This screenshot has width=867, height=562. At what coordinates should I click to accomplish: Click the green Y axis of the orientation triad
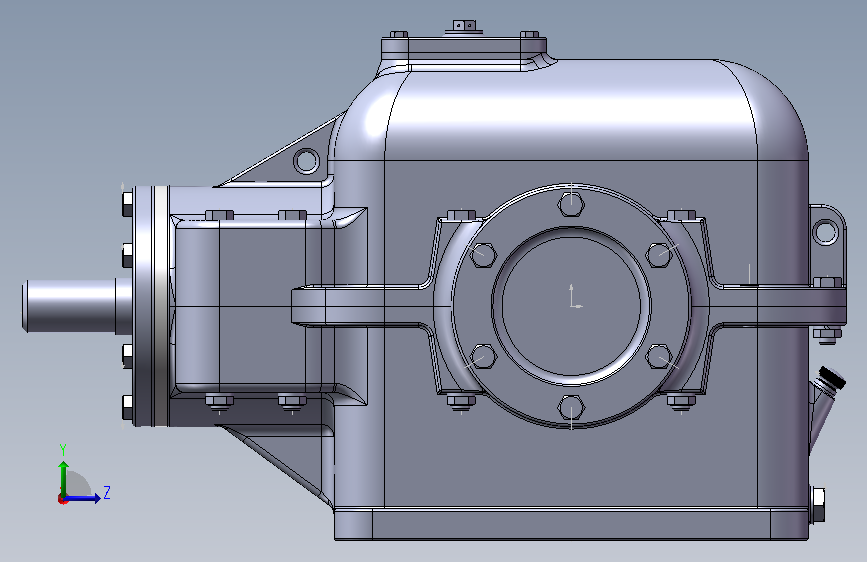(64, 479)
